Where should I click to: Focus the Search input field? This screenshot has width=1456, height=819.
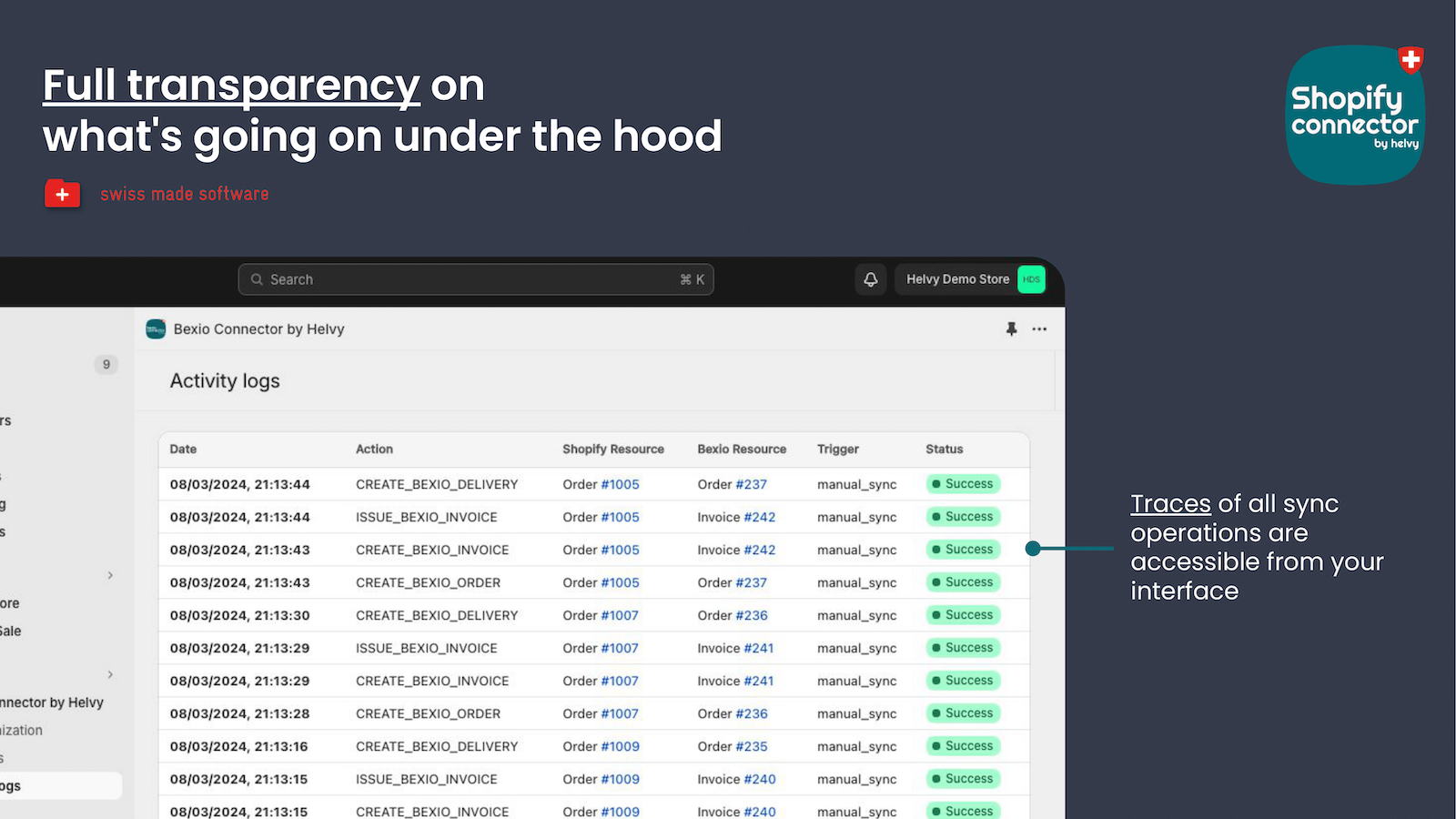click(x=476, y=279)
